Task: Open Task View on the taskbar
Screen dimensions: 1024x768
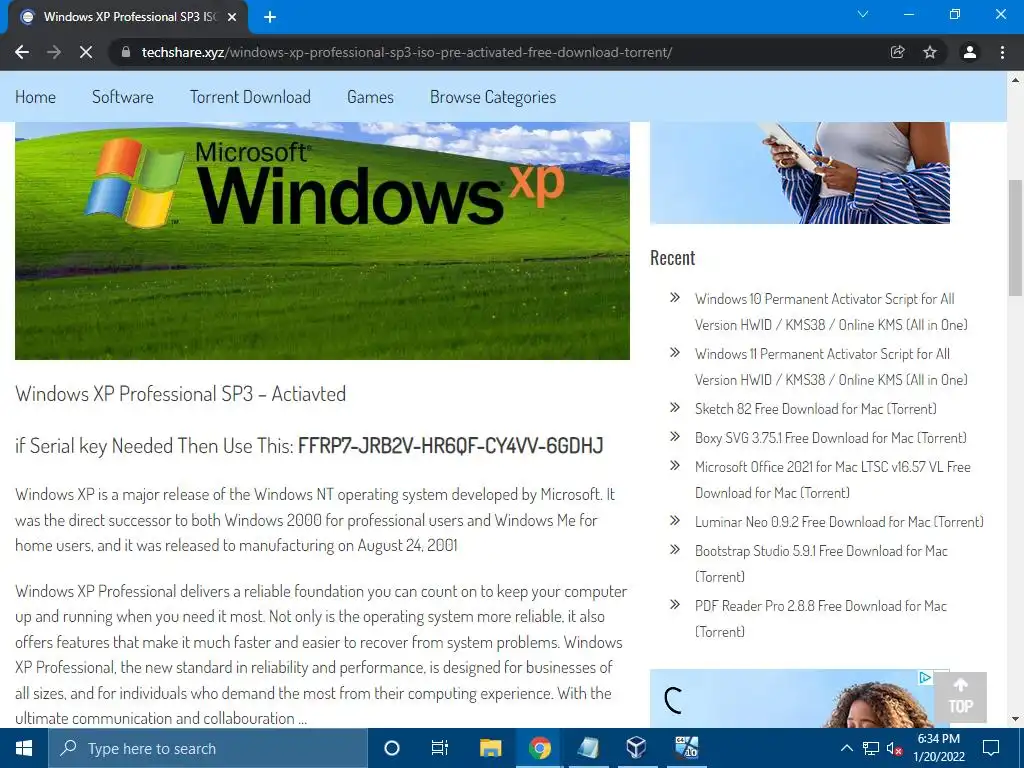Action: click(440, 748)
